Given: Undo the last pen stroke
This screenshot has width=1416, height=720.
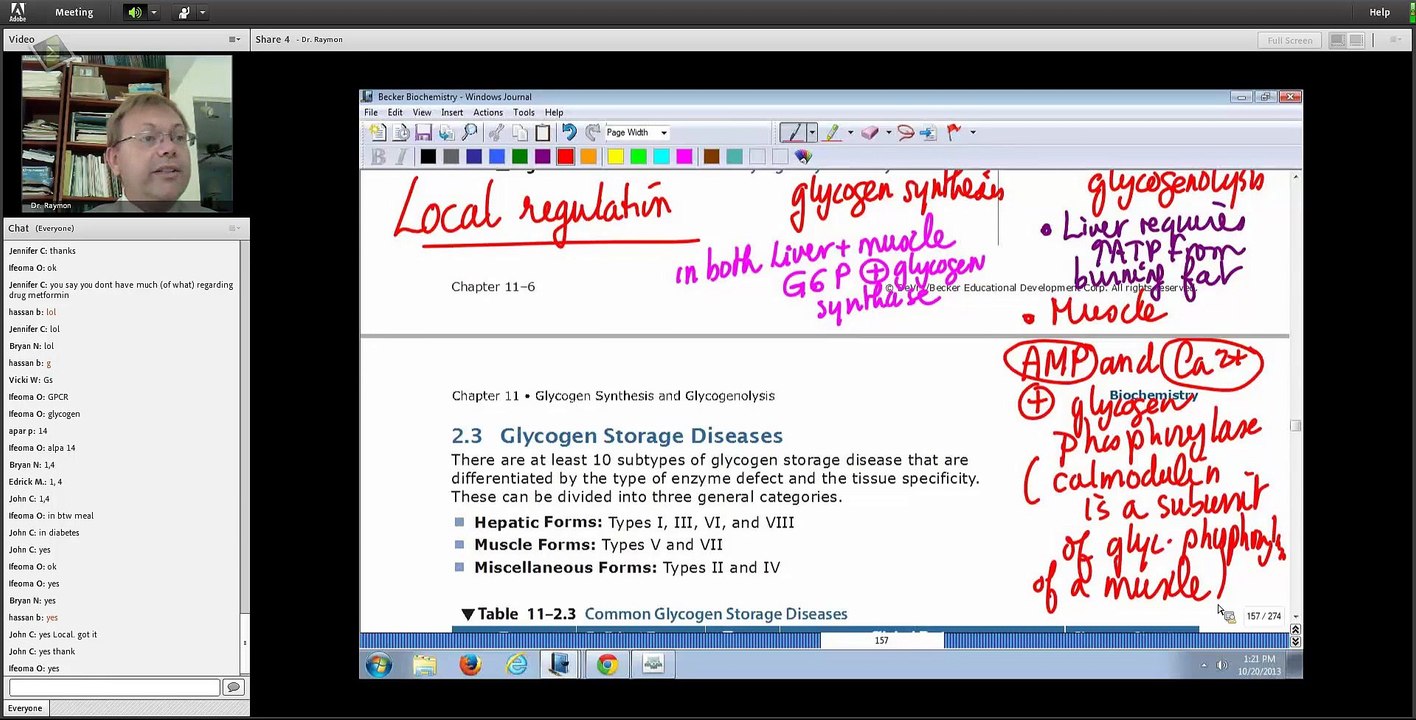Looking at the screenshot, I should tap(569, 132).
